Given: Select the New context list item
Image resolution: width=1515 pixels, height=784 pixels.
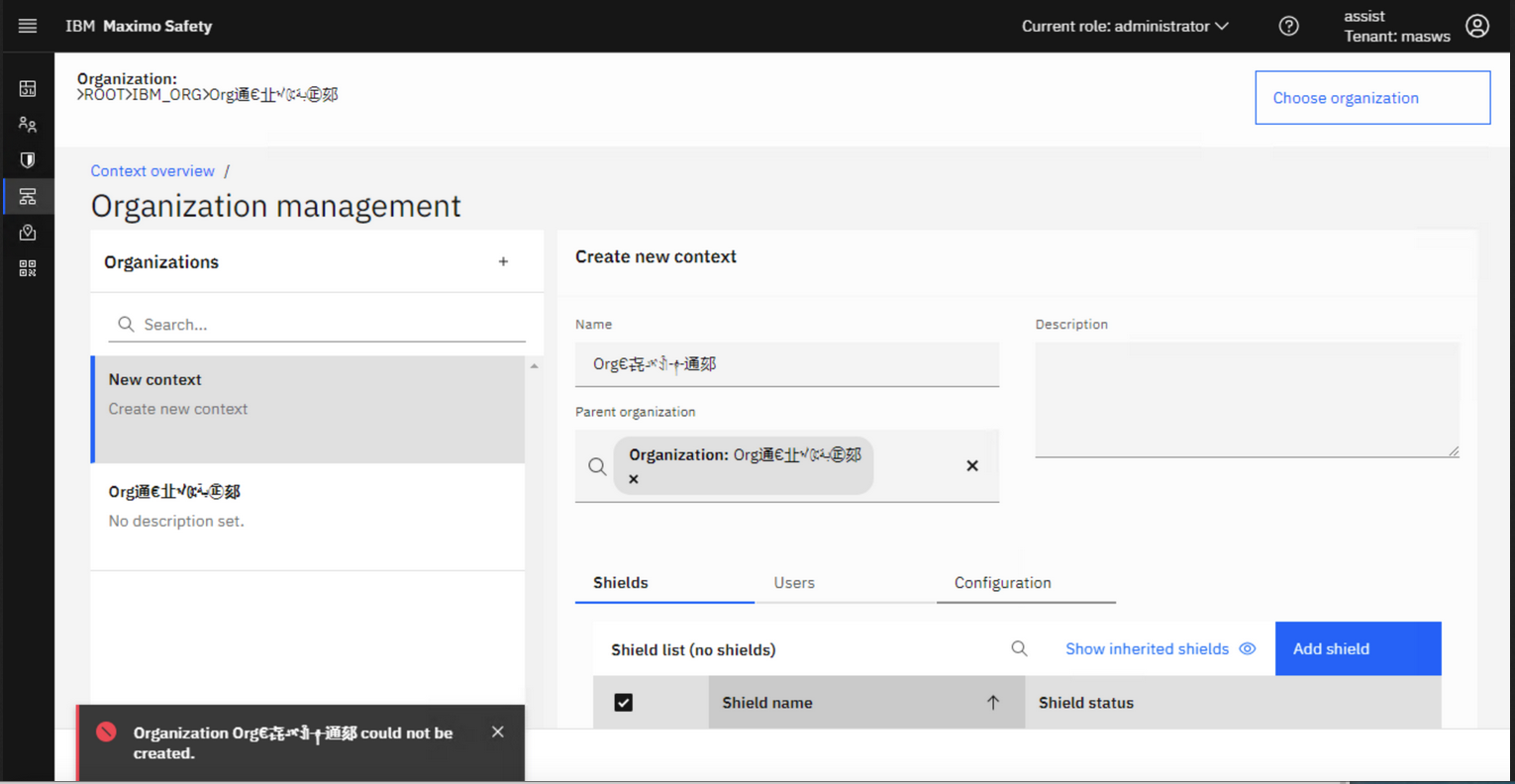Looking at the screenshot, I should click(x=309, y=409).
